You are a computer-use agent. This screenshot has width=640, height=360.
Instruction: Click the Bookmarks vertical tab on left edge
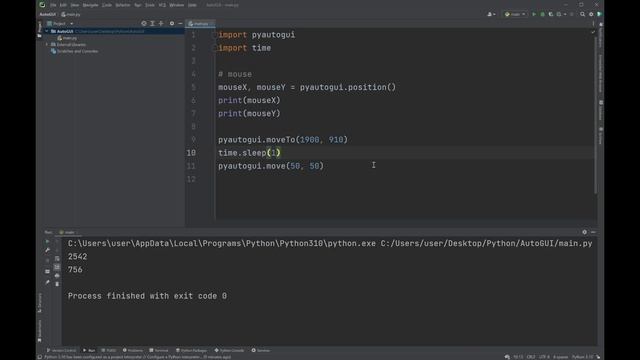click(x=40, y=330)
